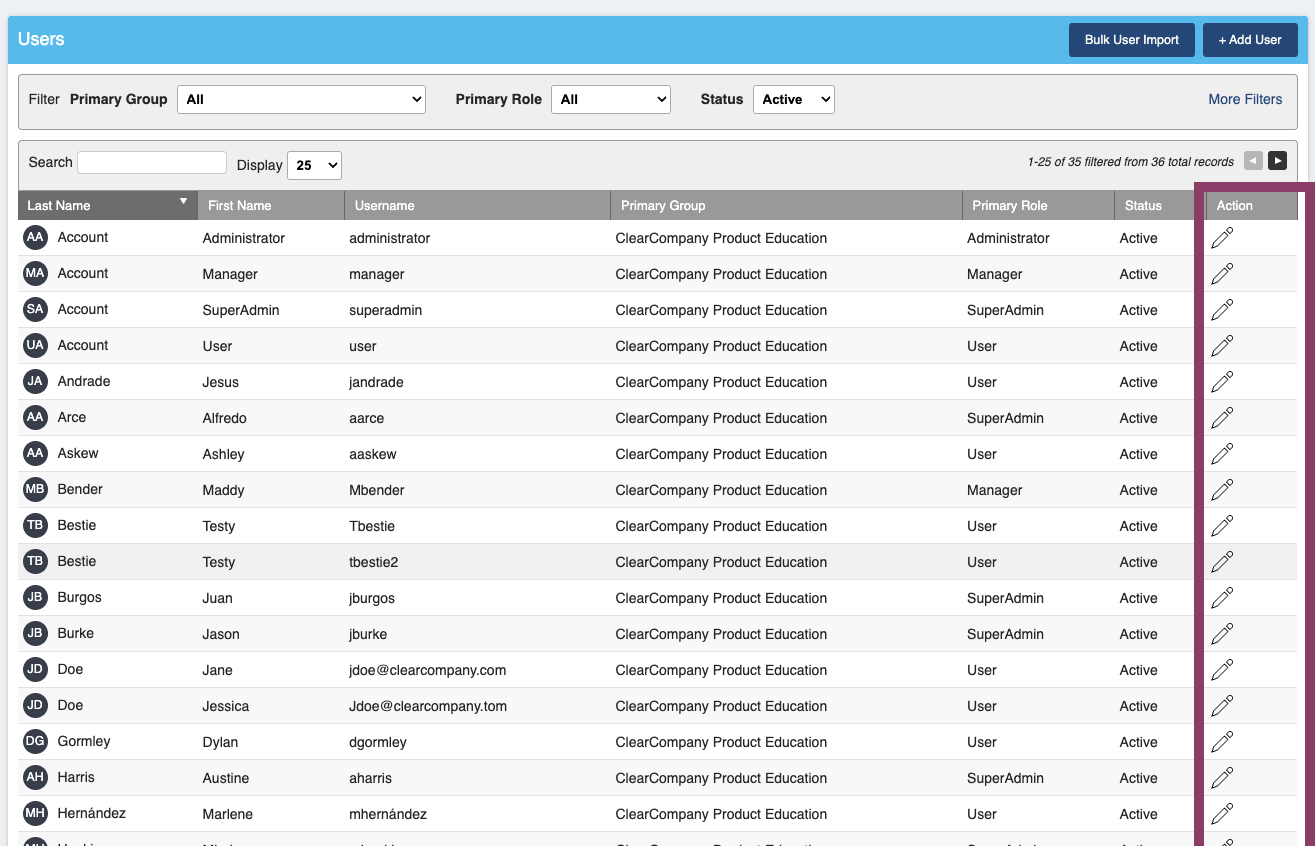This screenshot has height=846, width=1315.
Task: Edit Juan Burgos using pencil icon
Action: (x=1222, y=598)
